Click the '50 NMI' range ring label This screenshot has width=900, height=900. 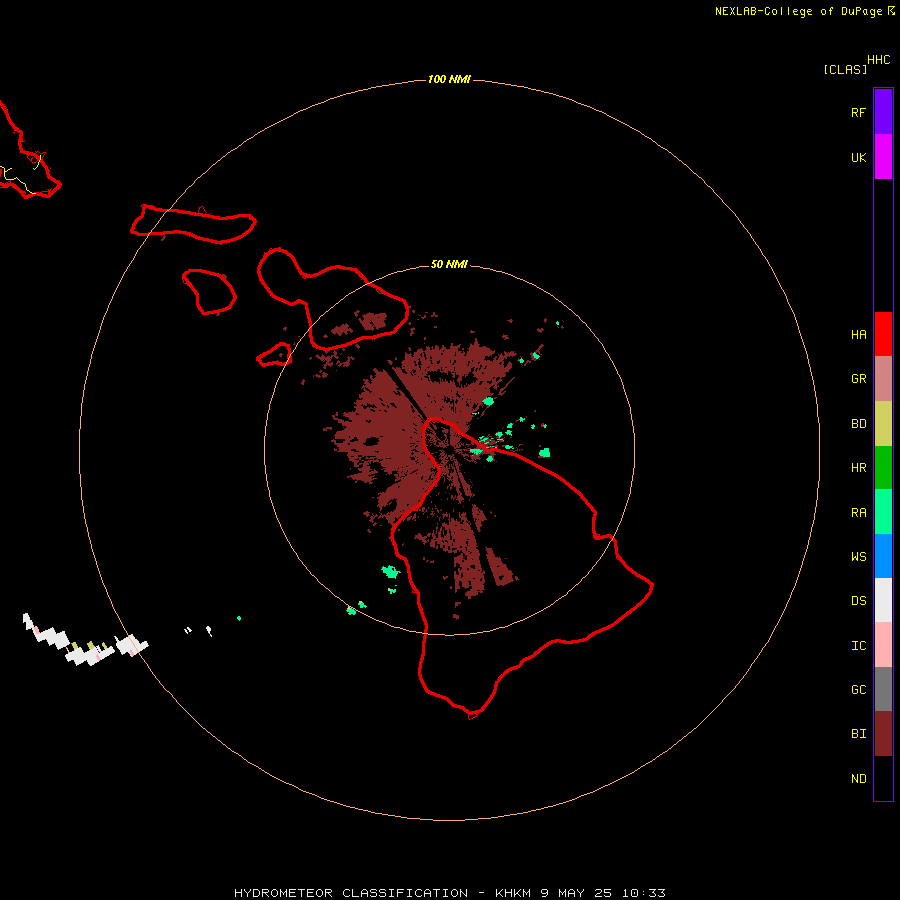click(449, 264)
